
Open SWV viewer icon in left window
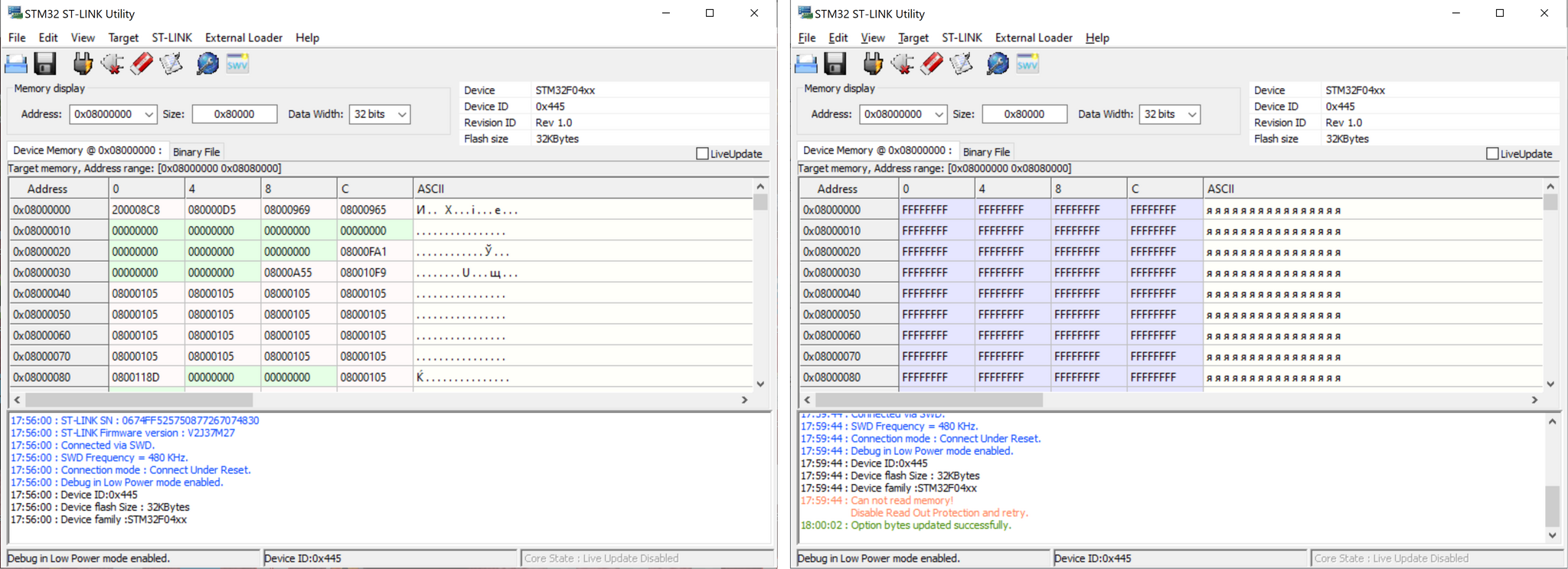tap(237, 64)
